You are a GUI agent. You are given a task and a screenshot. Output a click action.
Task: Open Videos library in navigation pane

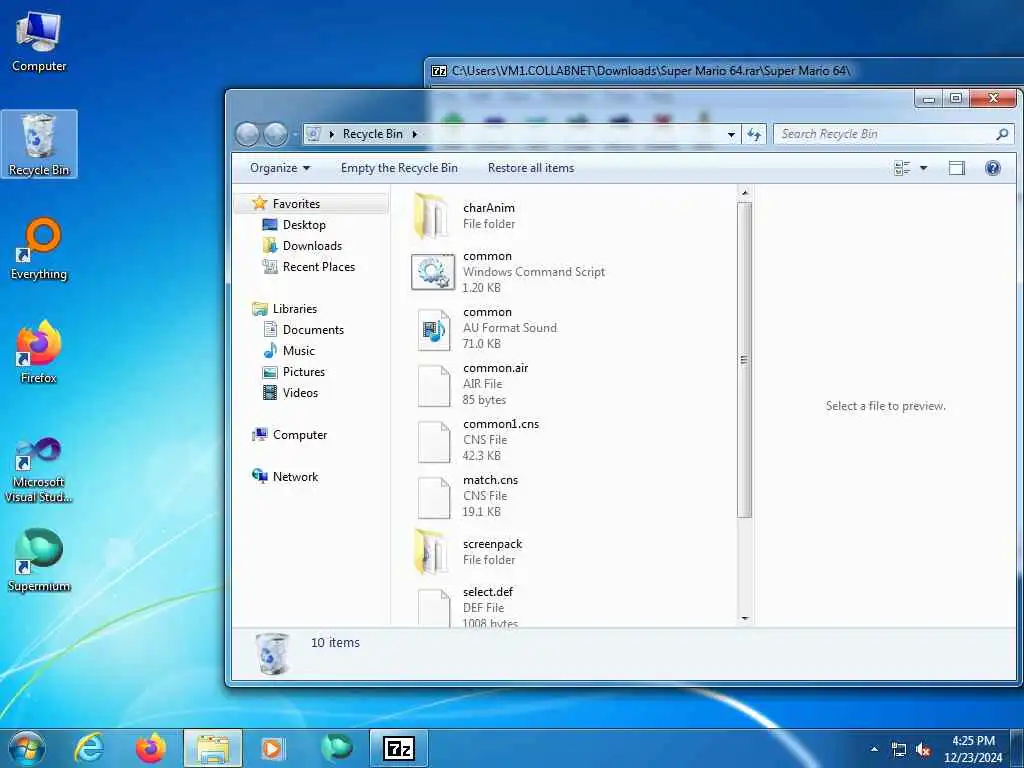[300, 392]
